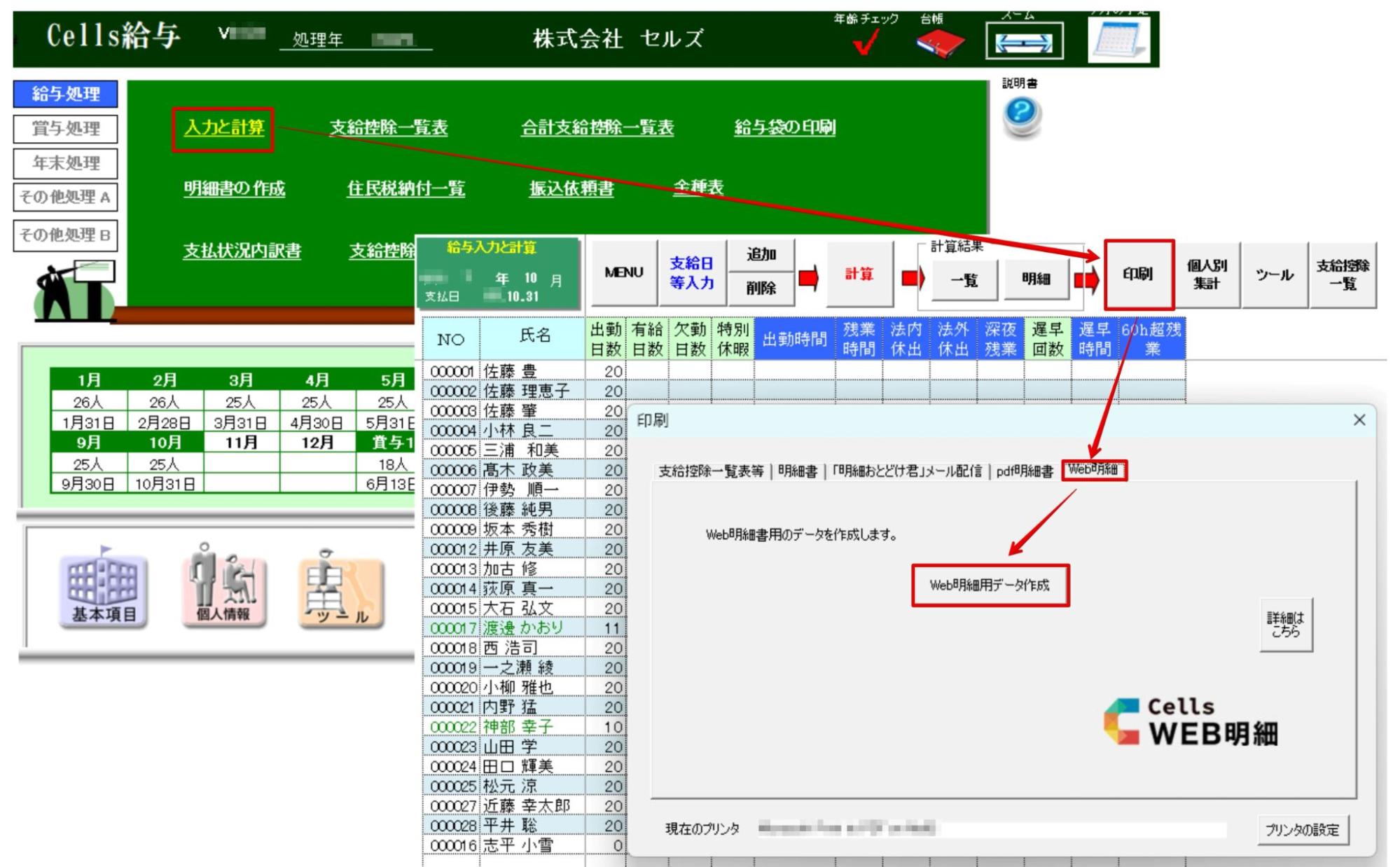Viewport: 1400px width, 867px height.
Task: Click the Web明細用データ作成 button
Action: pyautogui.click(x=990, y=585)
